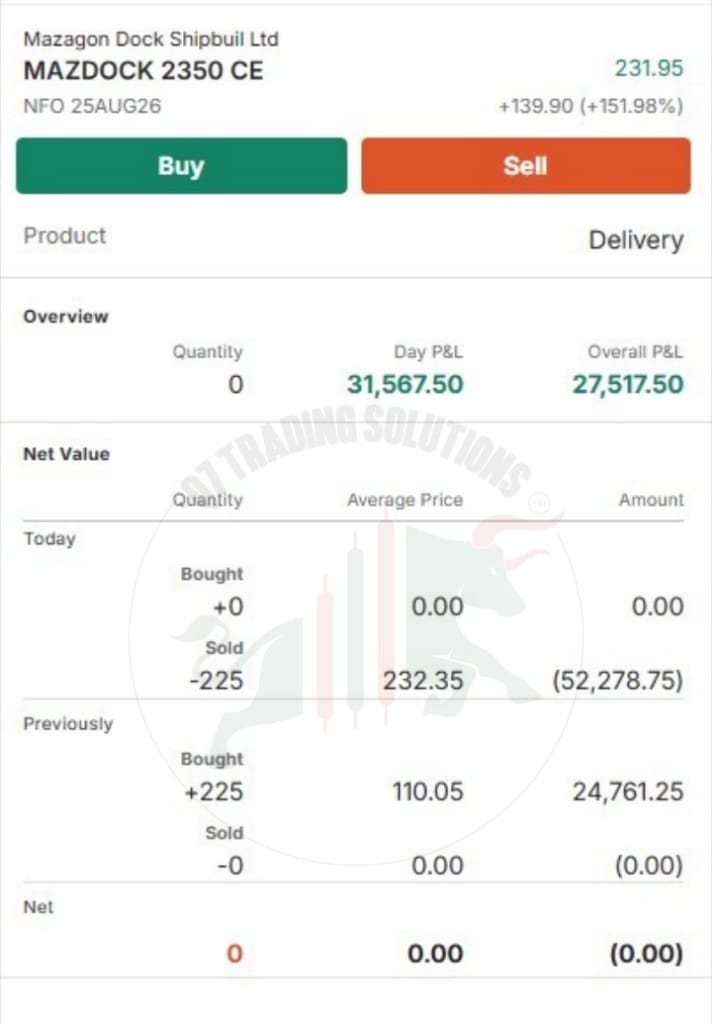Click the bought amount 24,761.25
712x1024 pixels.
[628, 792]
